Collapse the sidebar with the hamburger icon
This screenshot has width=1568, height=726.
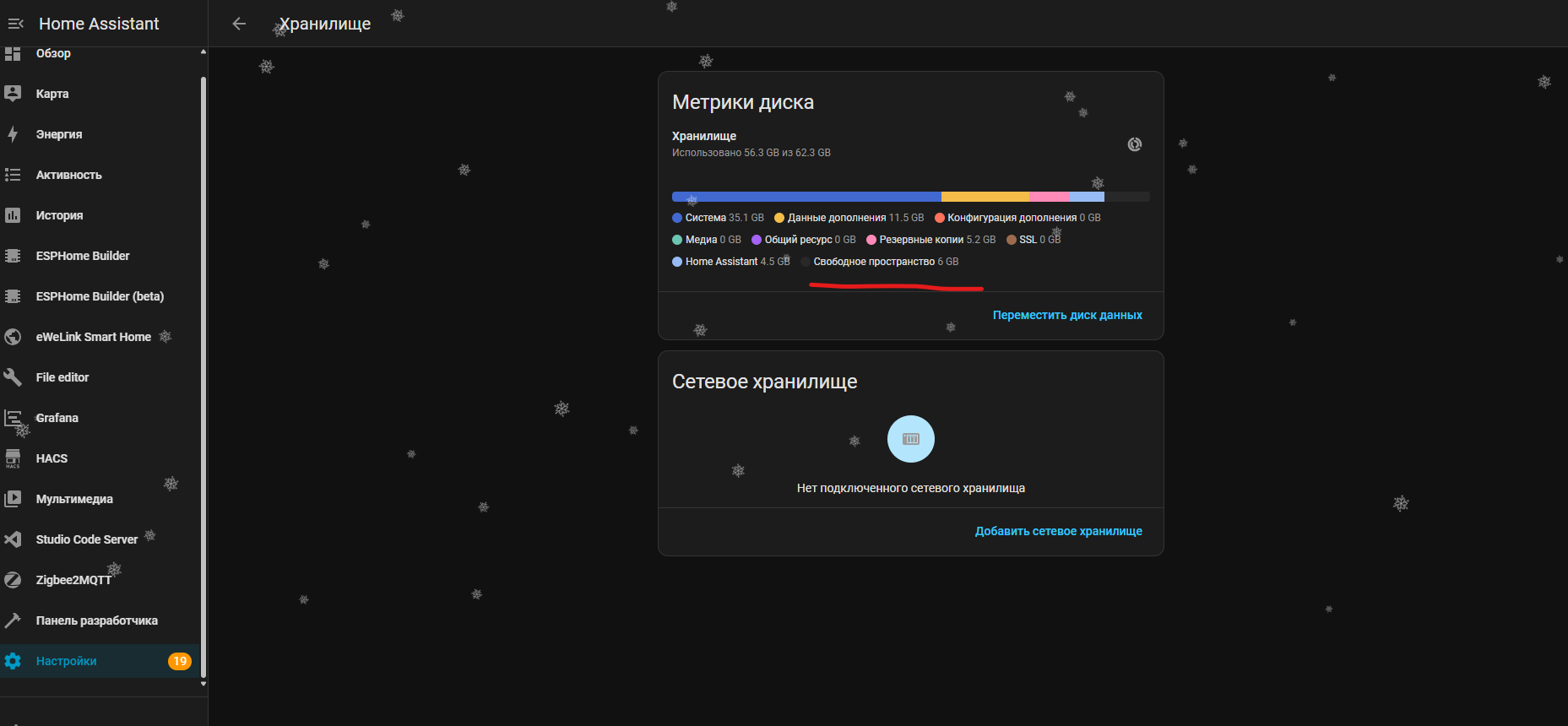point(15,24)
